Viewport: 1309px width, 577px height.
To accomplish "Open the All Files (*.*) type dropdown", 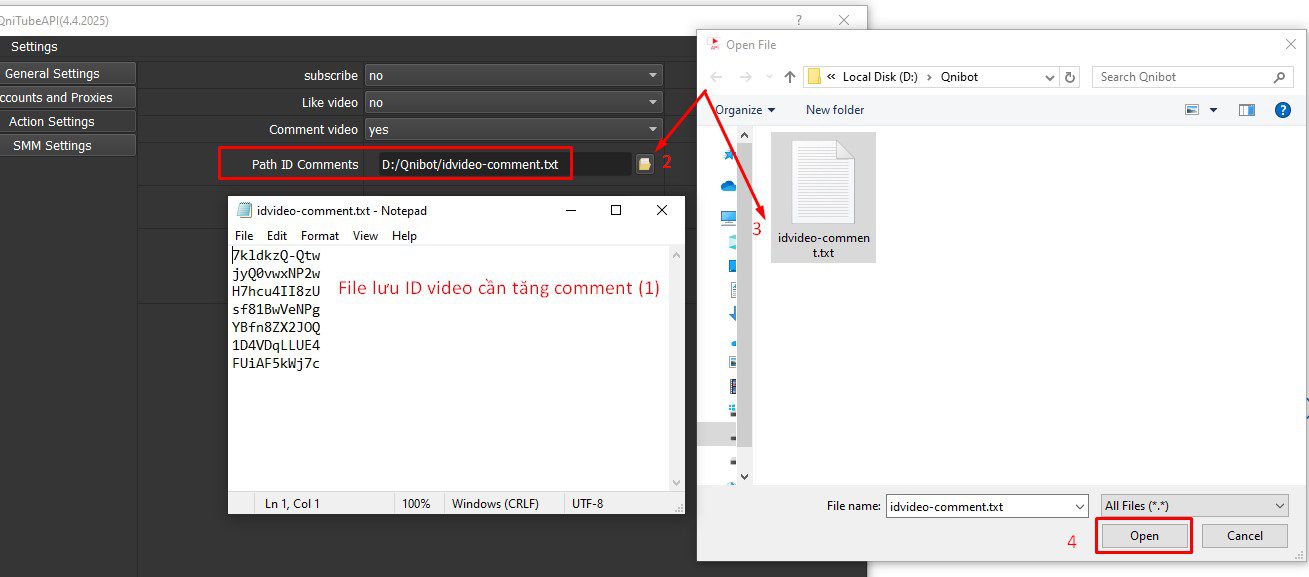I will pos(1193,506).
